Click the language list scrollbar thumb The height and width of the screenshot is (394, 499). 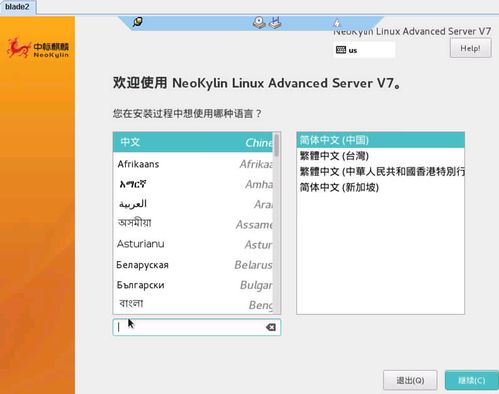(x=276, y=145)
